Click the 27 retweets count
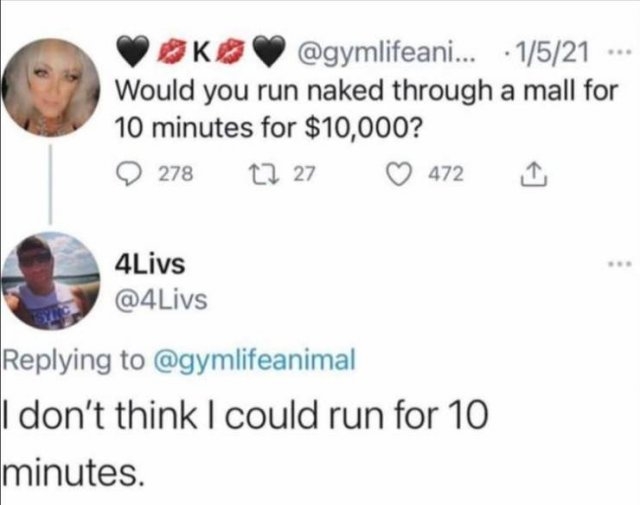Viewport: 640px width, 505px height. [305, 174]
